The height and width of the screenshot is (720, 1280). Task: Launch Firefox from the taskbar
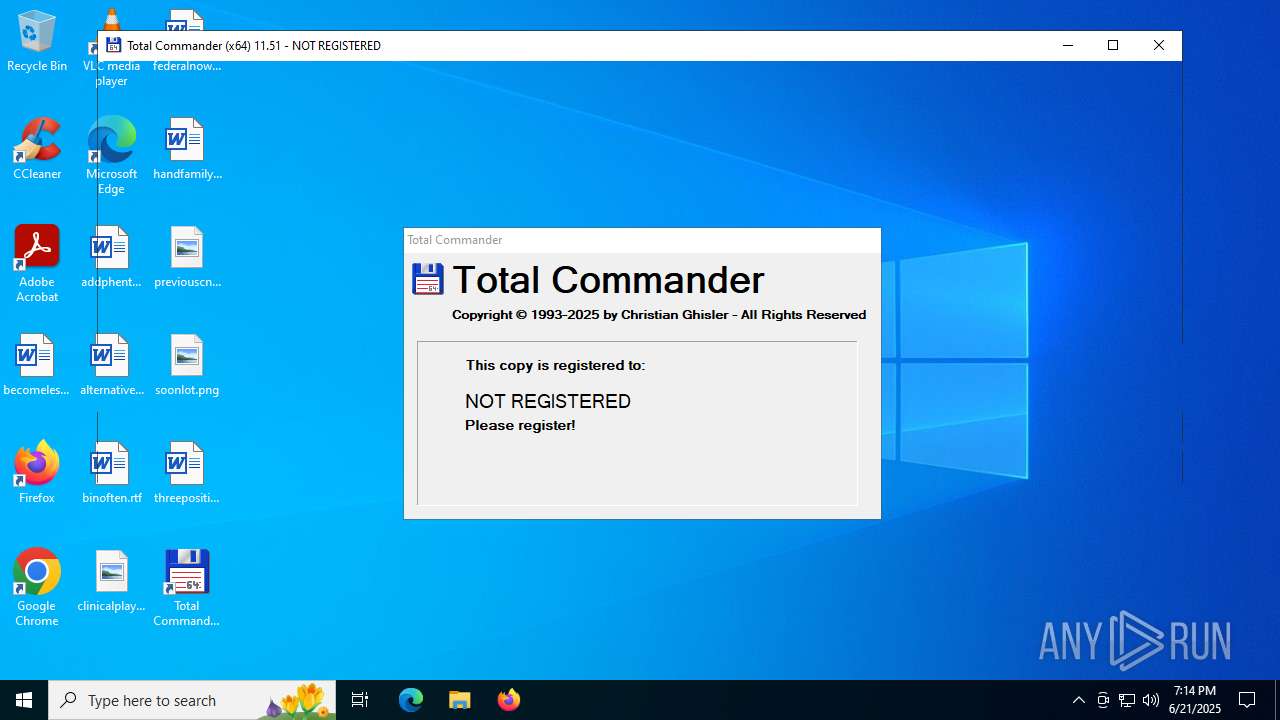pos(508,700)
